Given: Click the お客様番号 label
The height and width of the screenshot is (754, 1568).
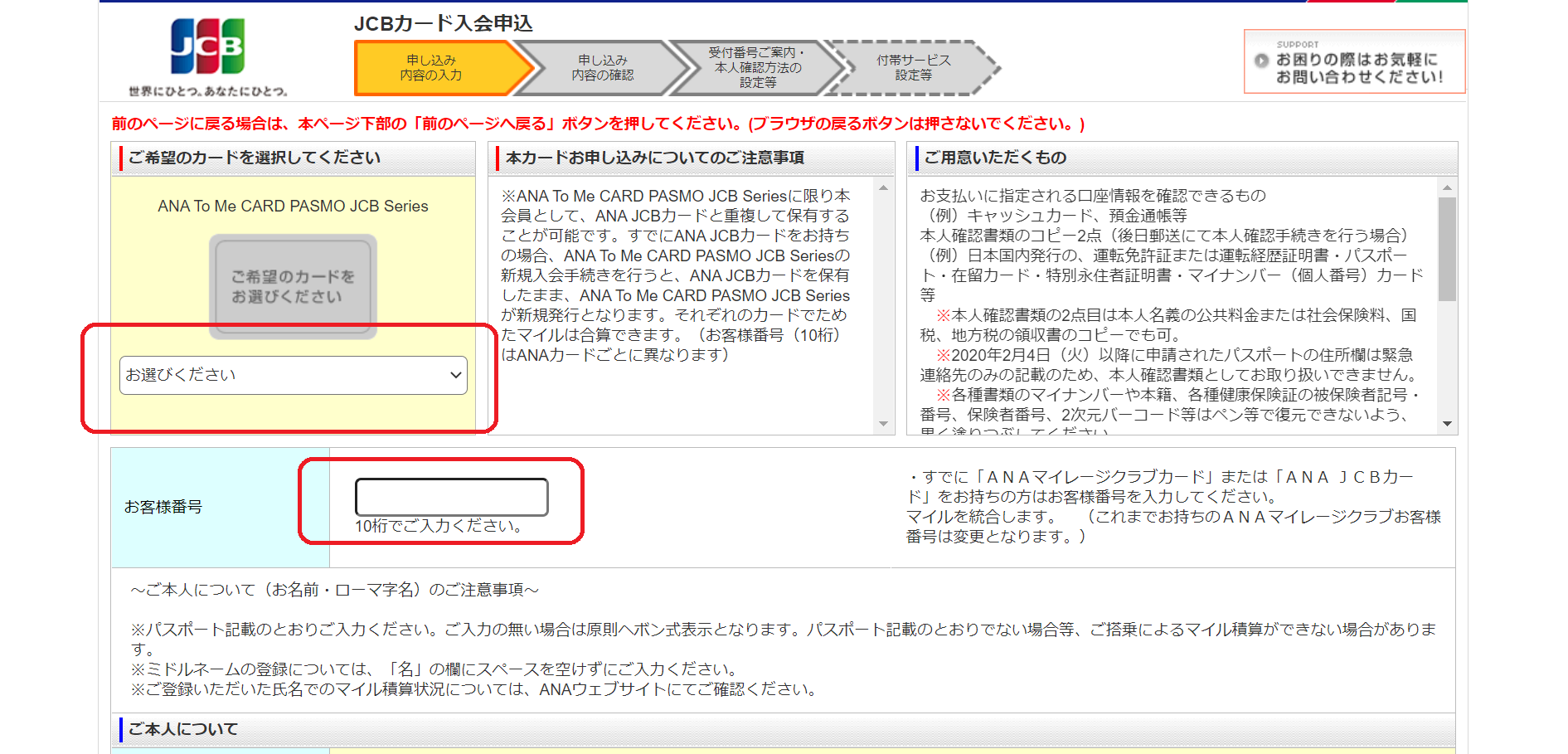Looking at the screenshot, I should tap(163, 507).
